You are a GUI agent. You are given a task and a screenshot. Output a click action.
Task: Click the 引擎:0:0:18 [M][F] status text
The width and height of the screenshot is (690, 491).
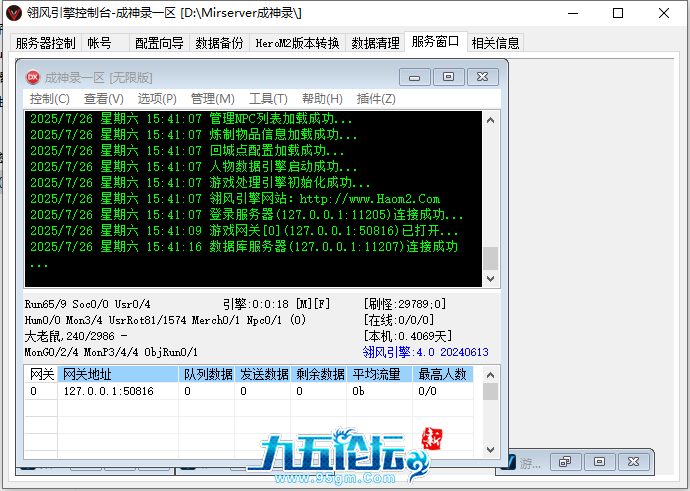(x=276, y=304)
